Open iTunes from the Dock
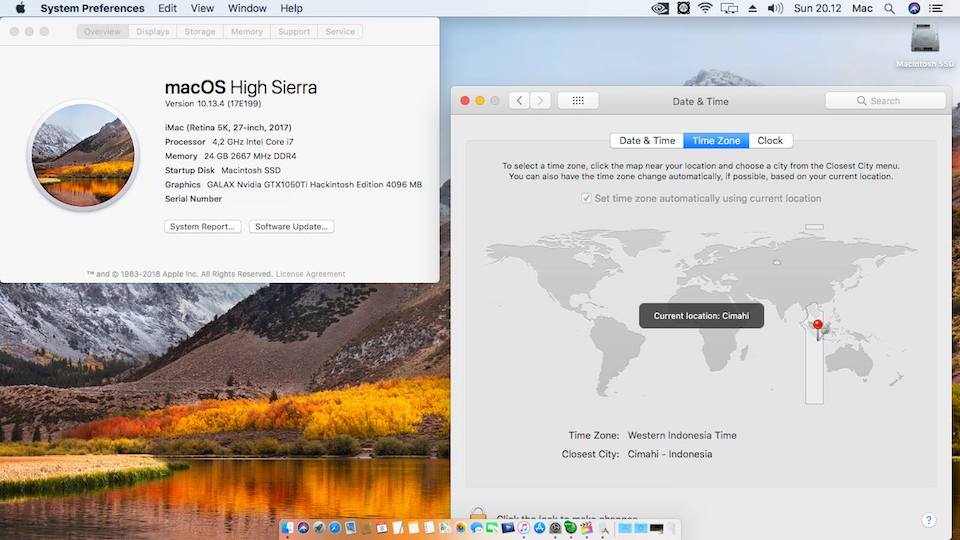 coord(523,527)
